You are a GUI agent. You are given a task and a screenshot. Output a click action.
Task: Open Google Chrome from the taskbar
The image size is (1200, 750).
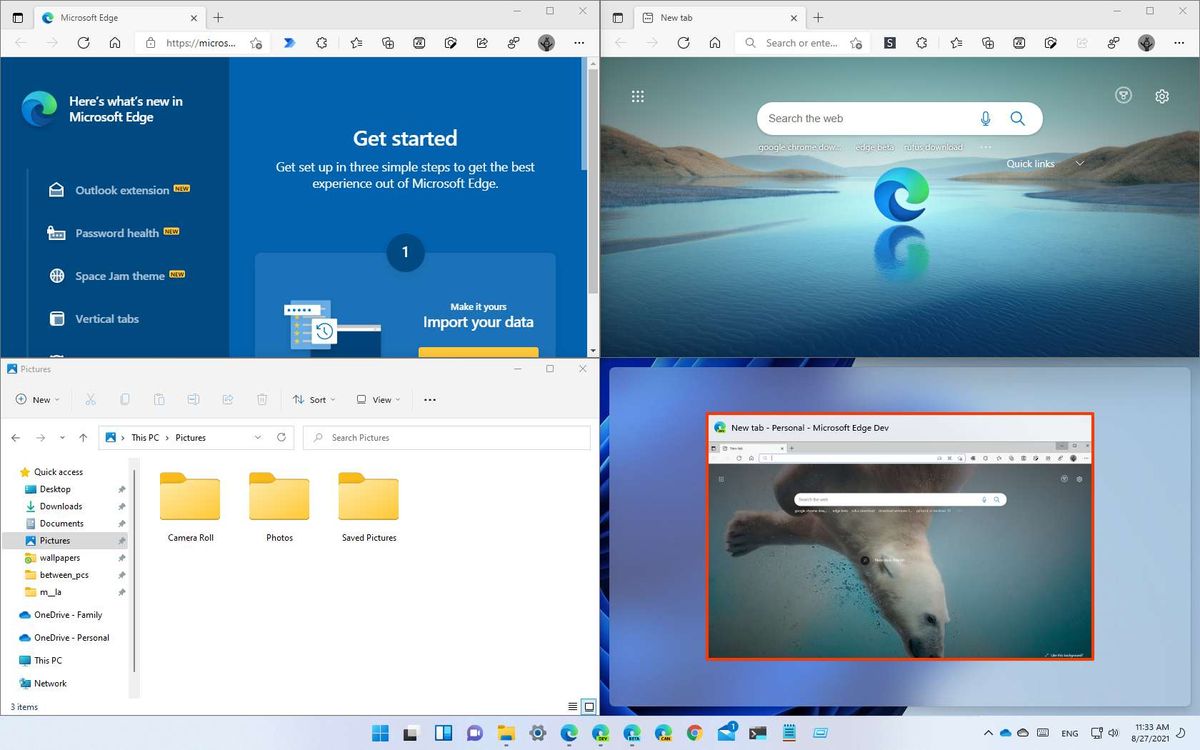[x=693, y=732]
